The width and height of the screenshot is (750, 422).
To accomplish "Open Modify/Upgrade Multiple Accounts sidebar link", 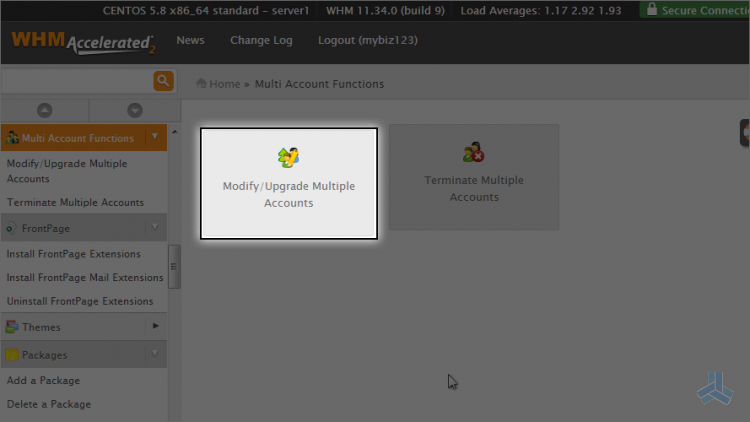I will pos(67,171).
